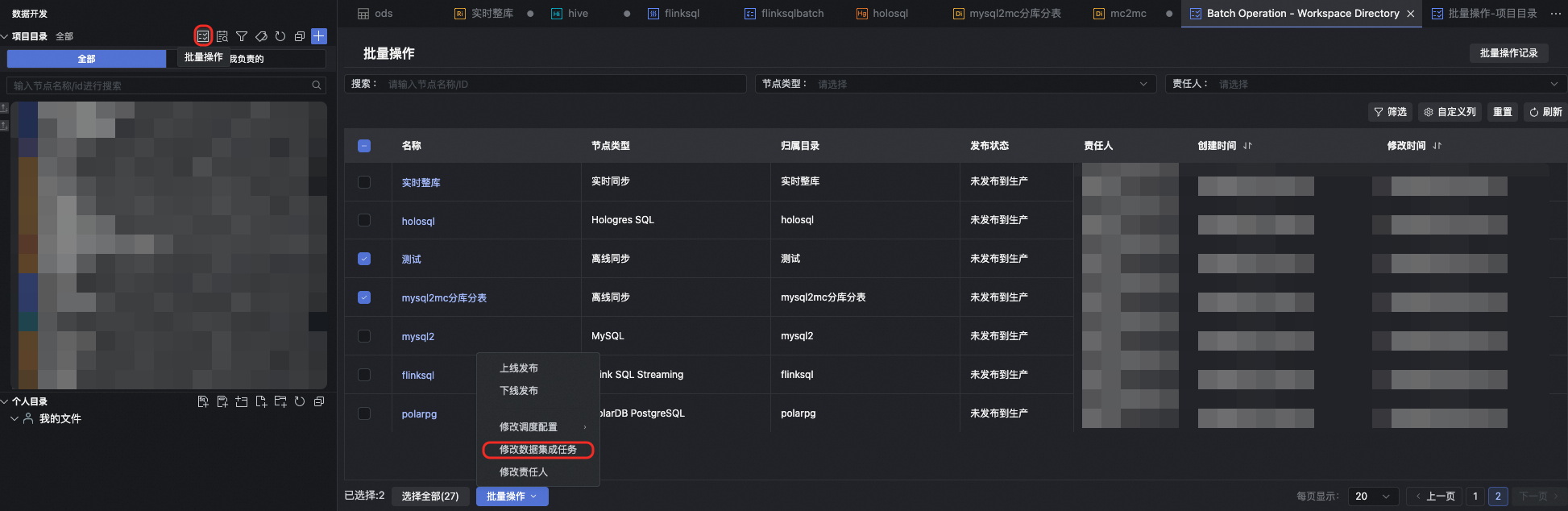Expand the 修改调度配置 submenu

pos(538,427)
